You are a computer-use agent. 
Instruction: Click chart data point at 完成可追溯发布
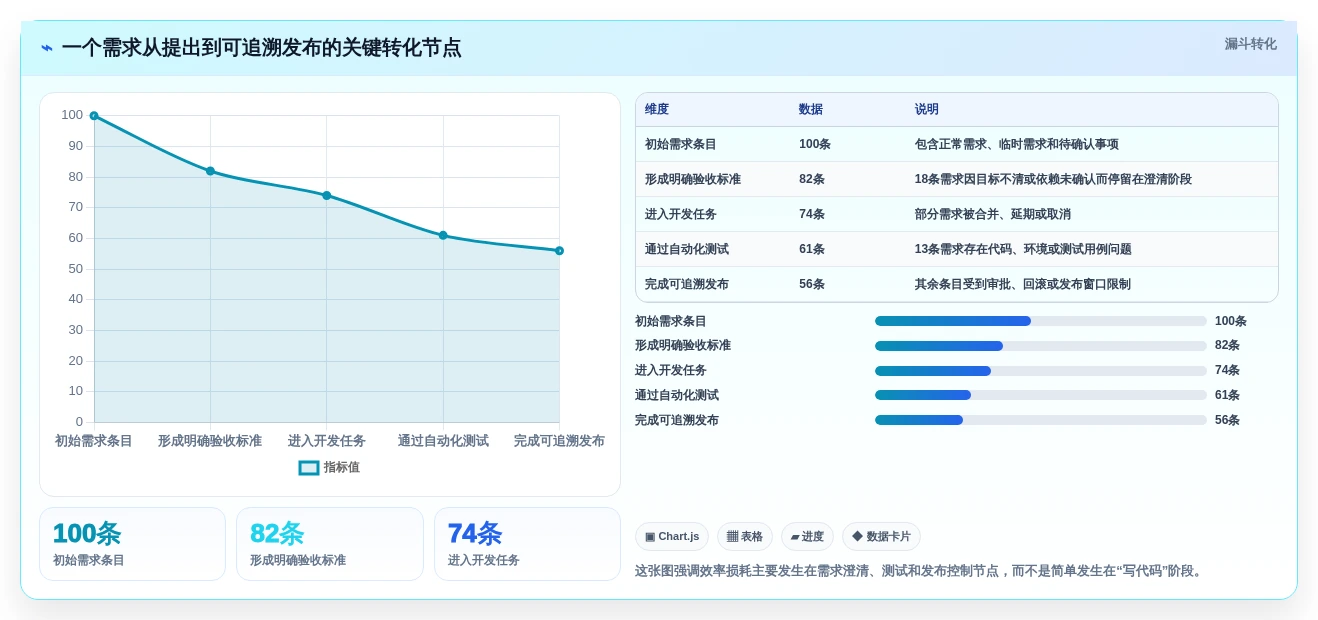pyautogui.click(x=559, y=251)
